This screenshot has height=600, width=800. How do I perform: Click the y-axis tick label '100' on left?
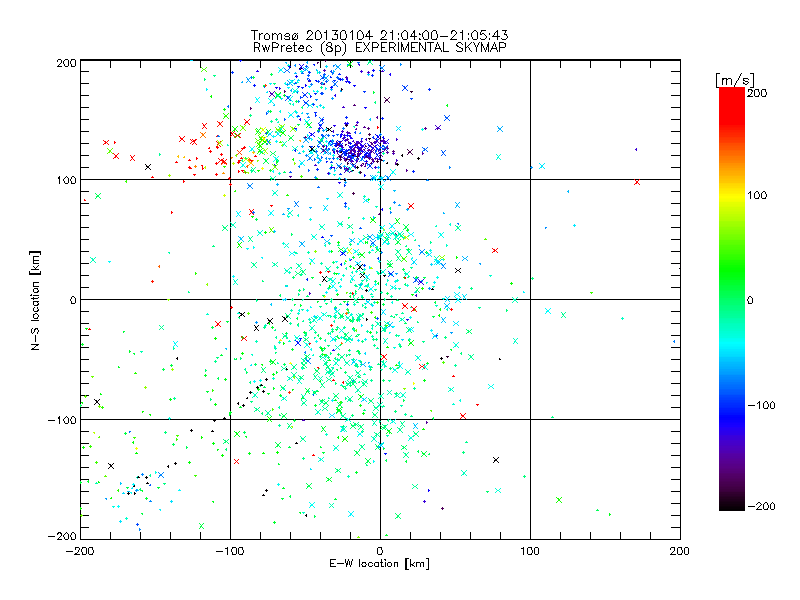point(66,180)
